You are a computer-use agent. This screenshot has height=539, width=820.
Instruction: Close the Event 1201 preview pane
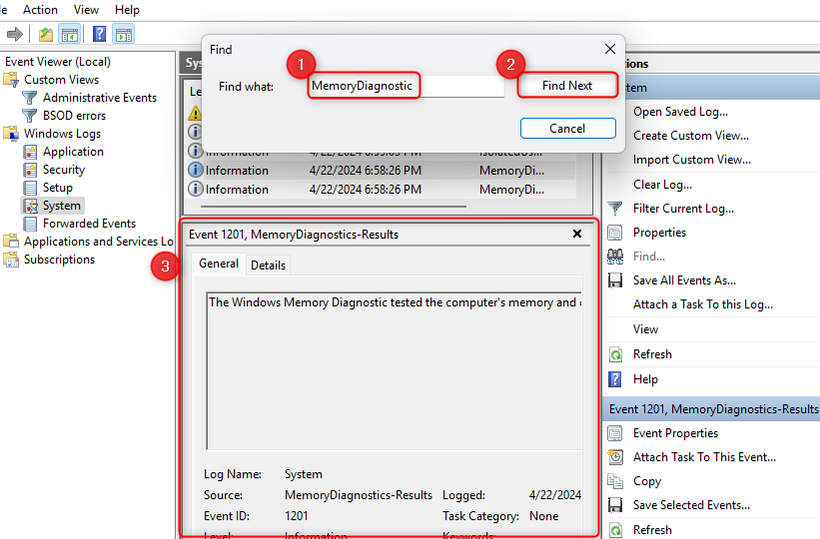(x=577, y=234)
